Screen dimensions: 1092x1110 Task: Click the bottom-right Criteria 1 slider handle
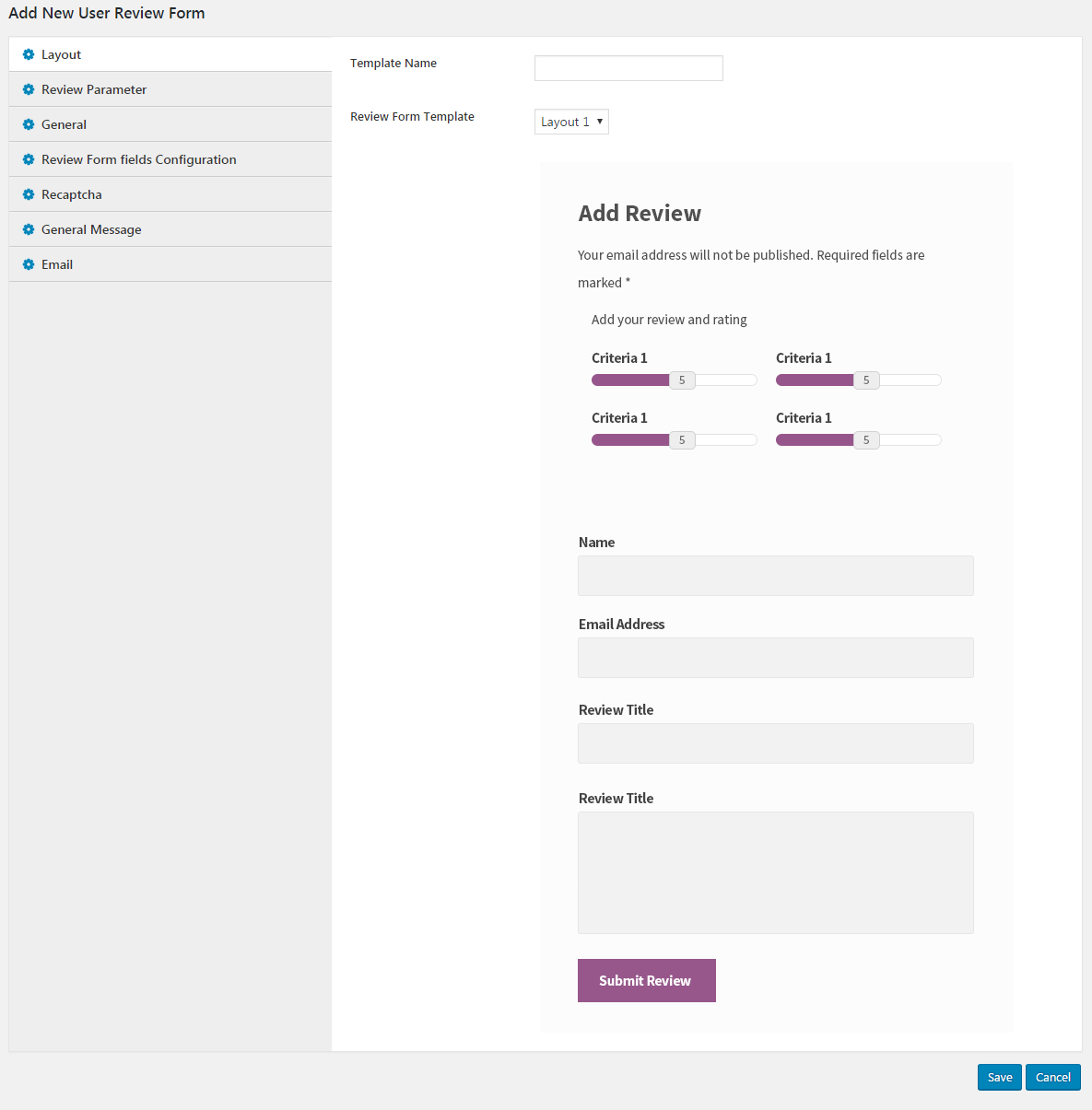click(x=866, y=440)
